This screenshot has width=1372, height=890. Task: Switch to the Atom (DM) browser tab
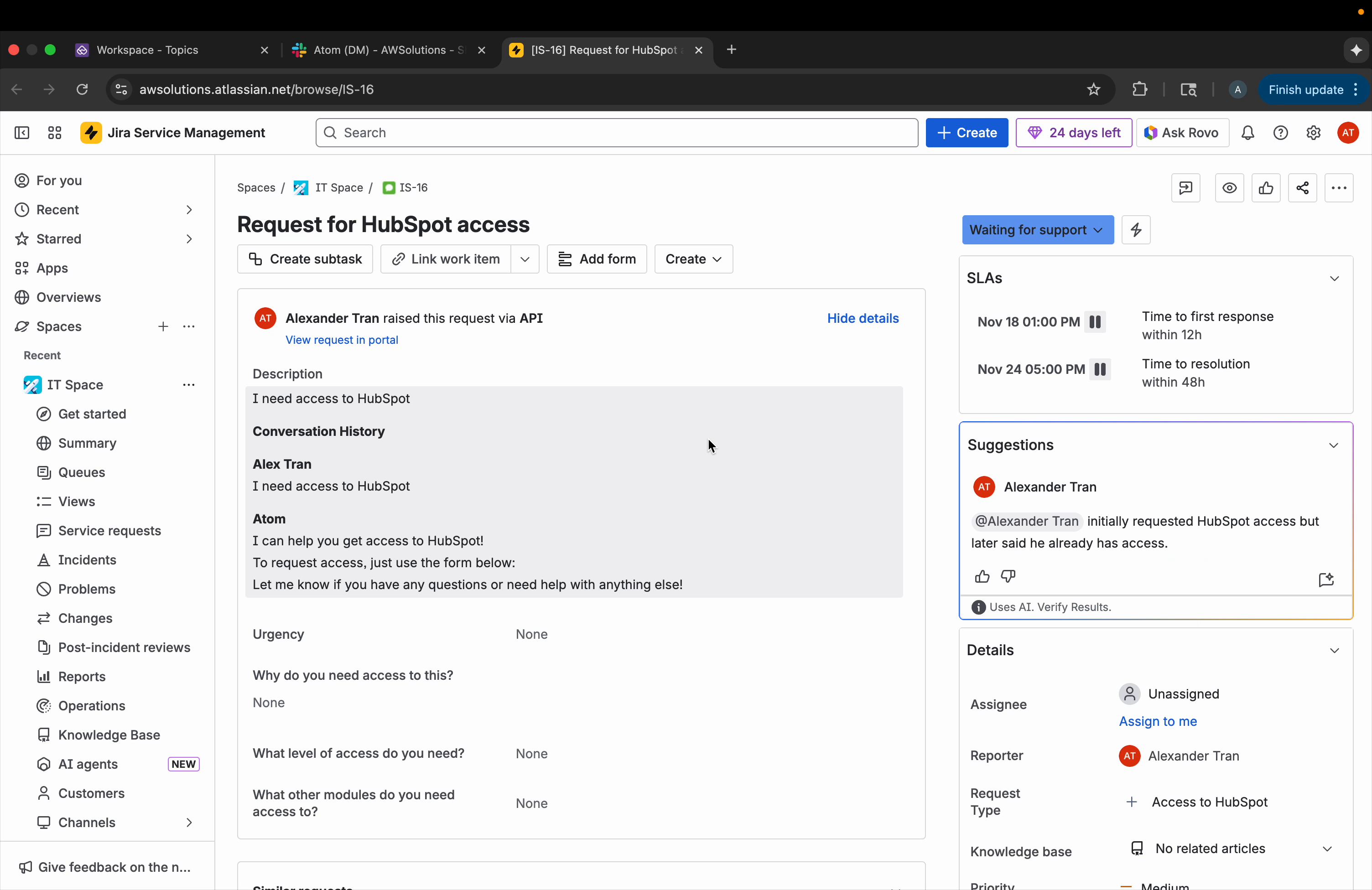point(380,50)
